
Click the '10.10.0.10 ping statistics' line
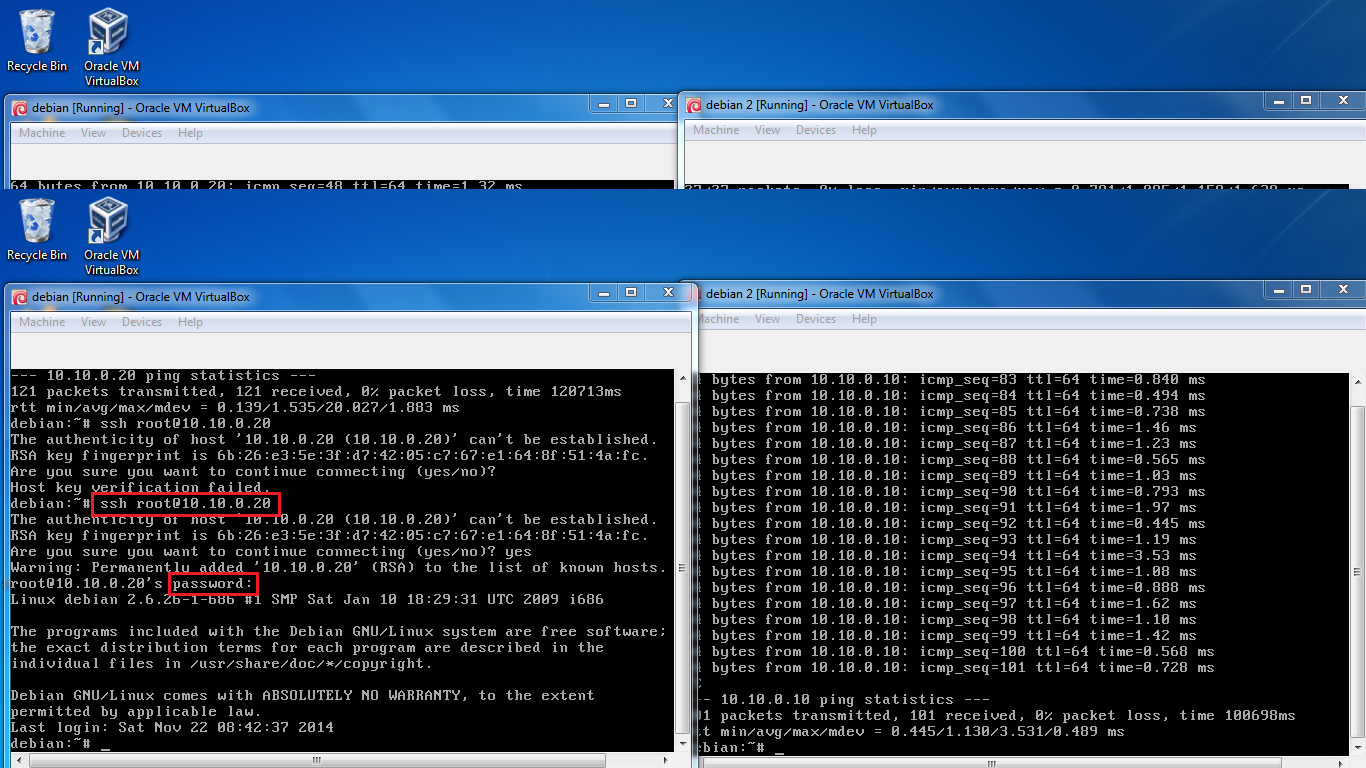pyautogui.click(x=845, y=700)
